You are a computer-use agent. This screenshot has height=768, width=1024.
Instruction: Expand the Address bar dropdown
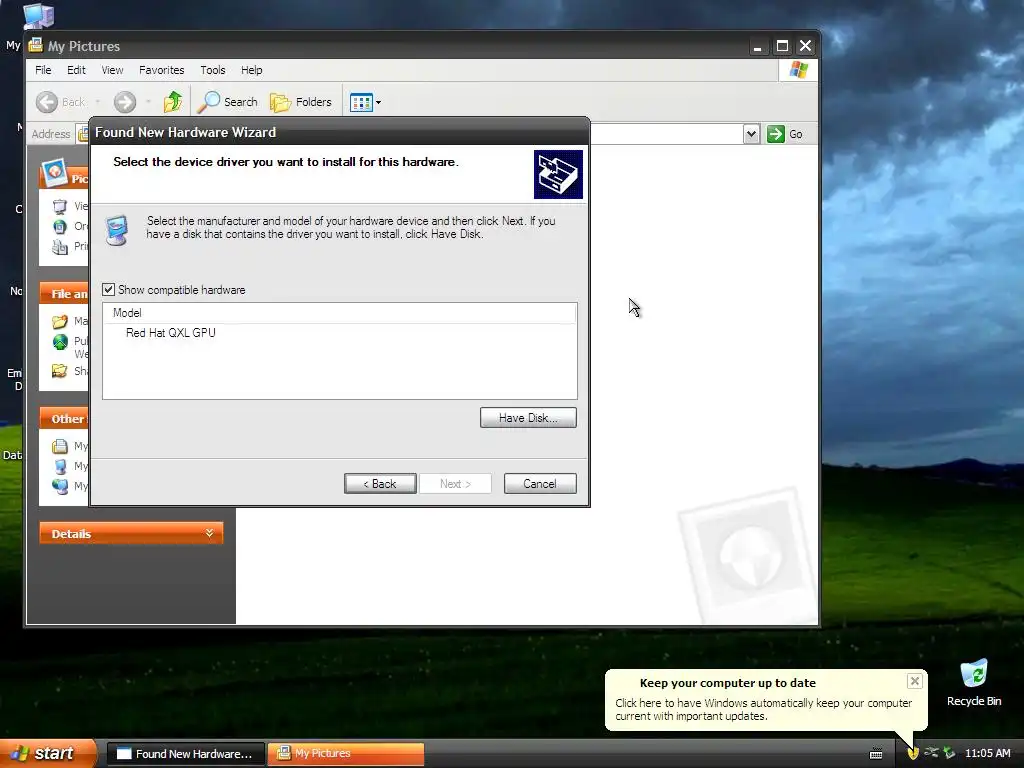751,134
